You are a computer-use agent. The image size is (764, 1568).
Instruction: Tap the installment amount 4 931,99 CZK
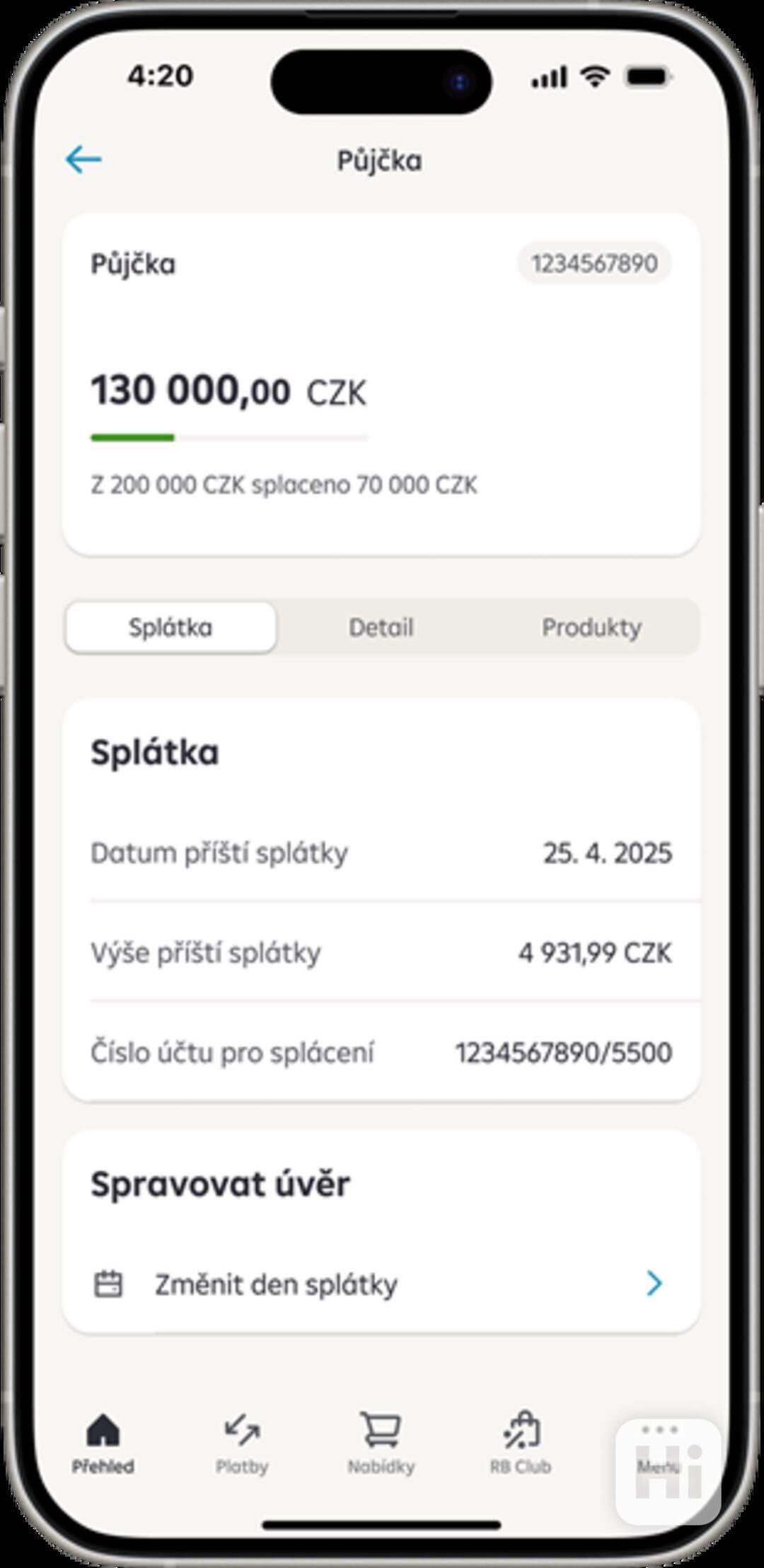pyautogui.click(x=595, y=953)
